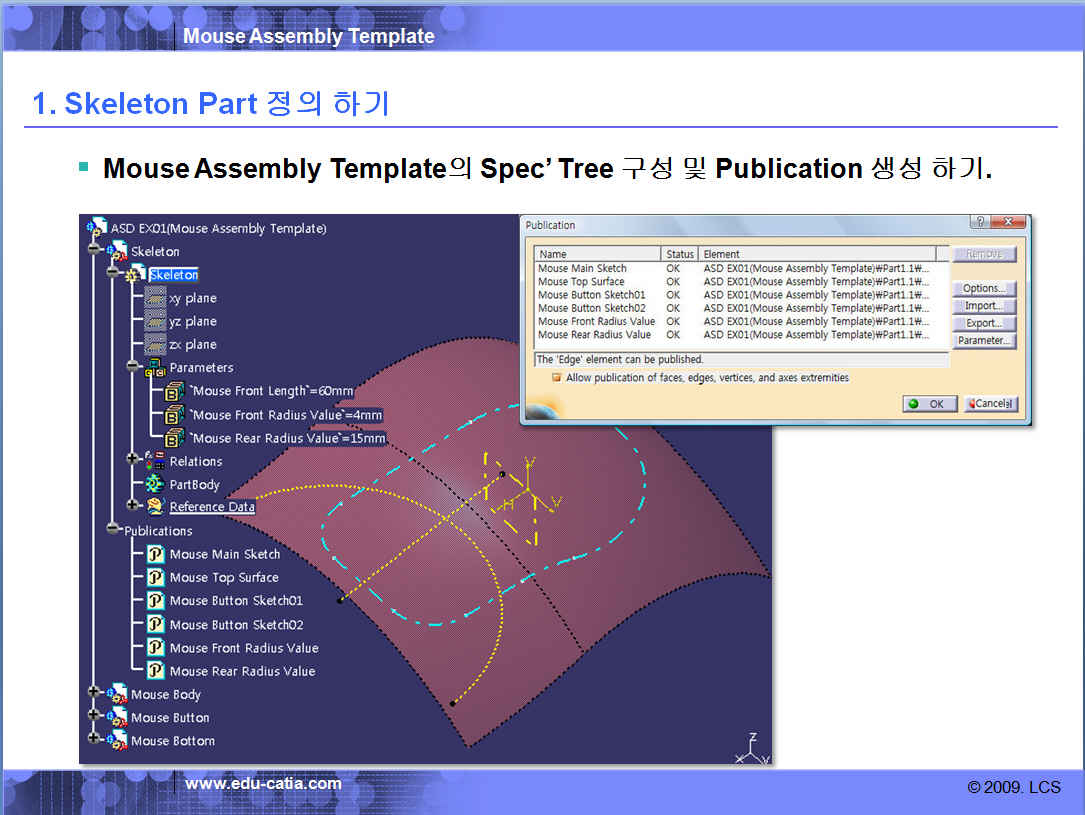This screenshot has height=815, width=1085.
Task: Click the XYZ compass axis in viewport corner
Action: tap(752, 749)
